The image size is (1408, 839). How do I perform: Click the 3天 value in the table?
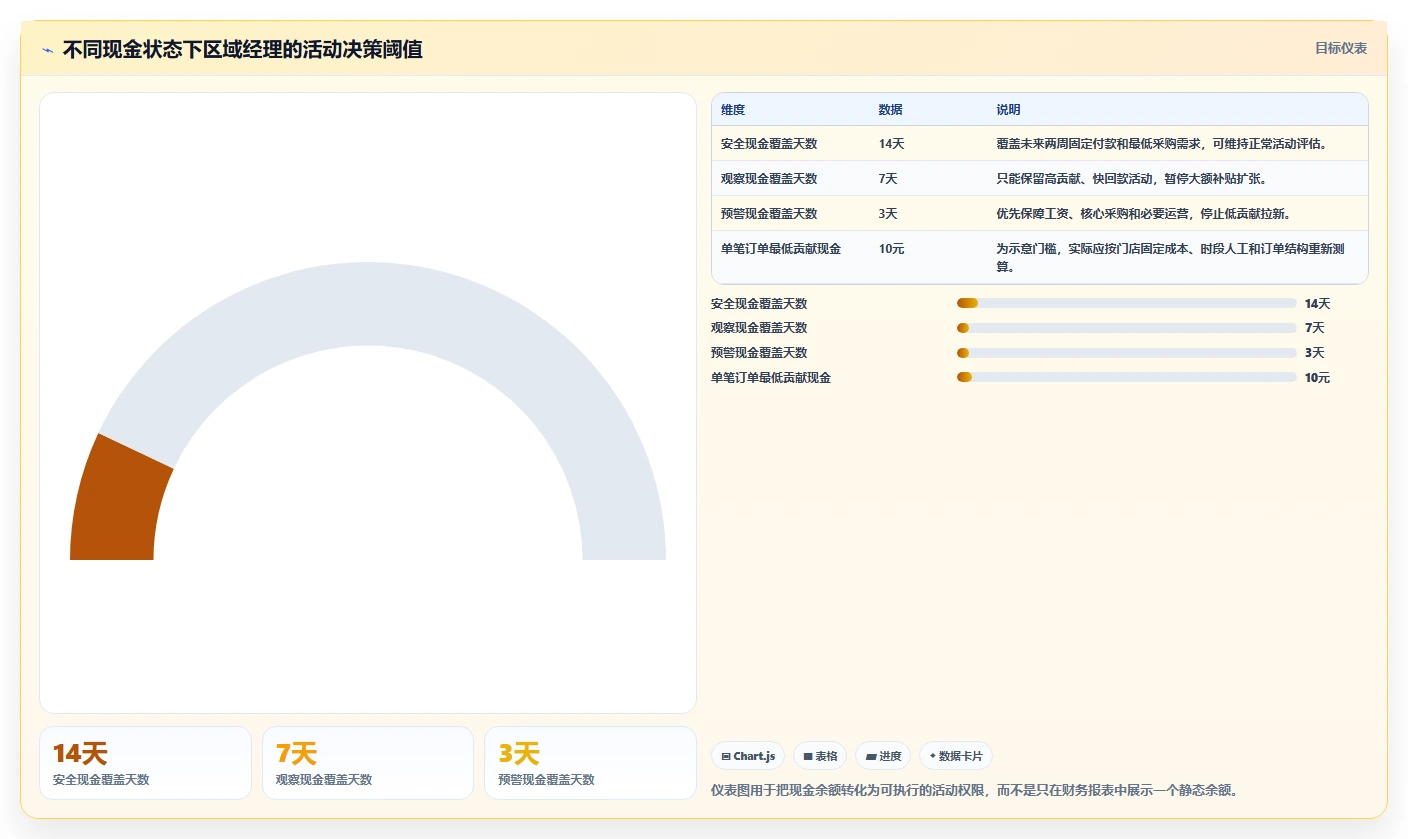pyautogui.click(x=888, y=214)
